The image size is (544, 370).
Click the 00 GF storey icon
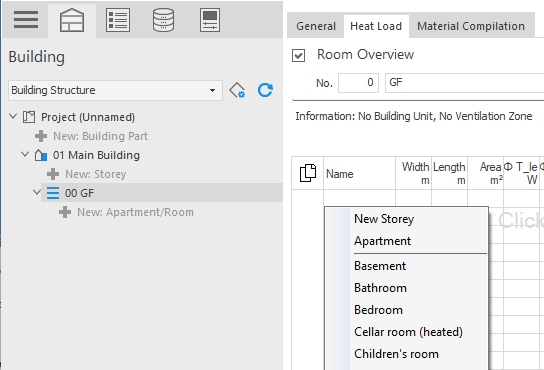[x=53, y=193]
